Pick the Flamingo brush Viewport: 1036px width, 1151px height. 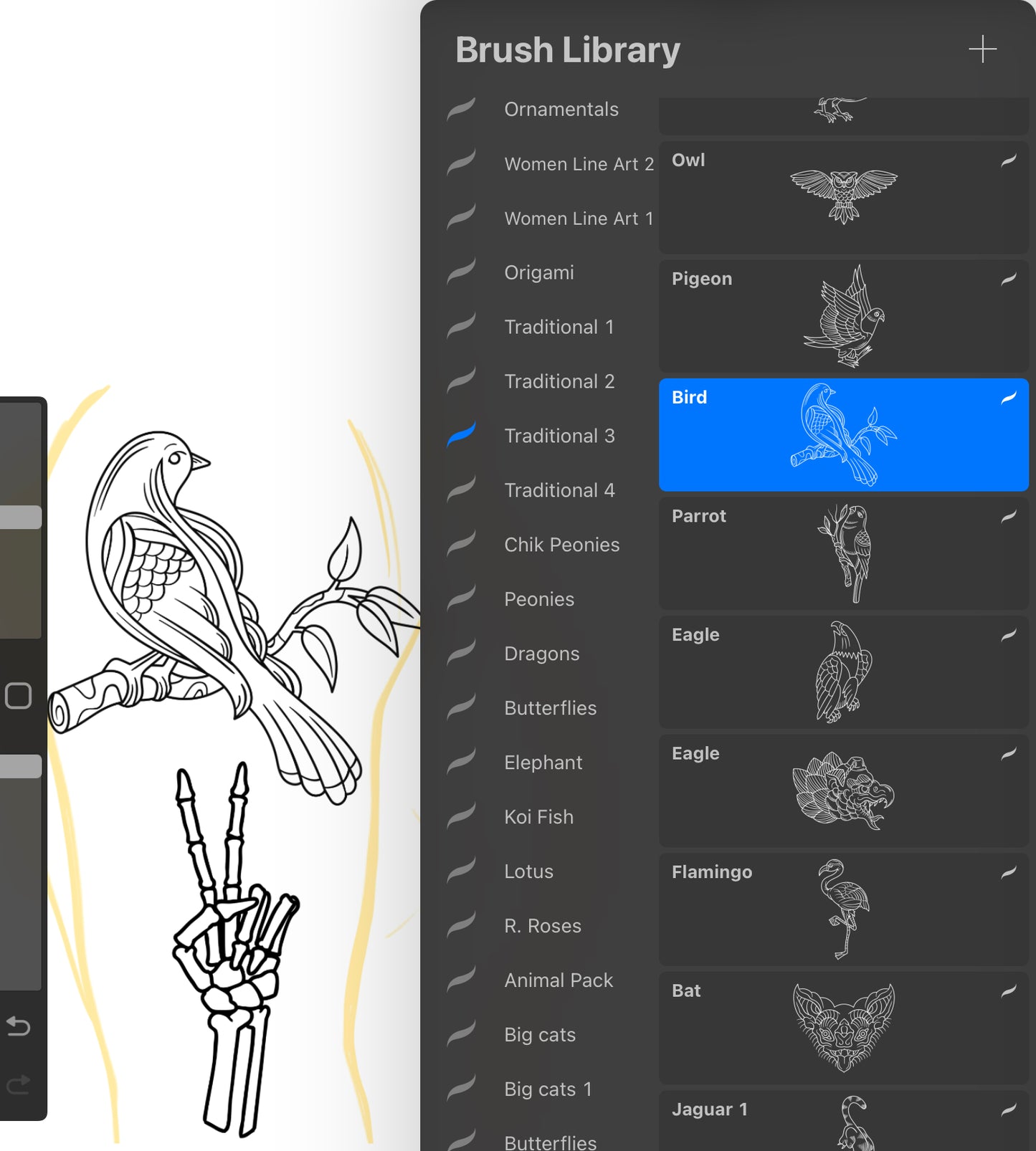pyautogui.click(x=843, y=909)
